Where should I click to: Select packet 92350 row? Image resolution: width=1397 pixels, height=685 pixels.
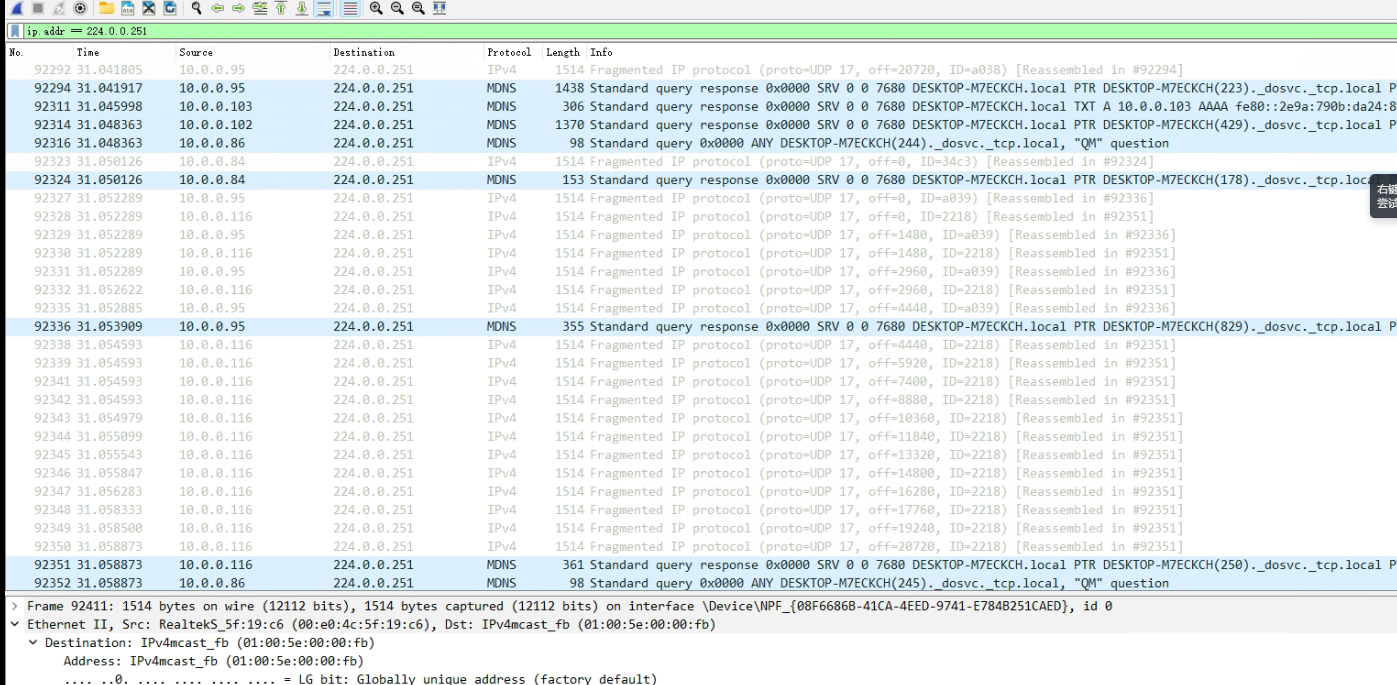pyautogui.click(x=700, y=546)
